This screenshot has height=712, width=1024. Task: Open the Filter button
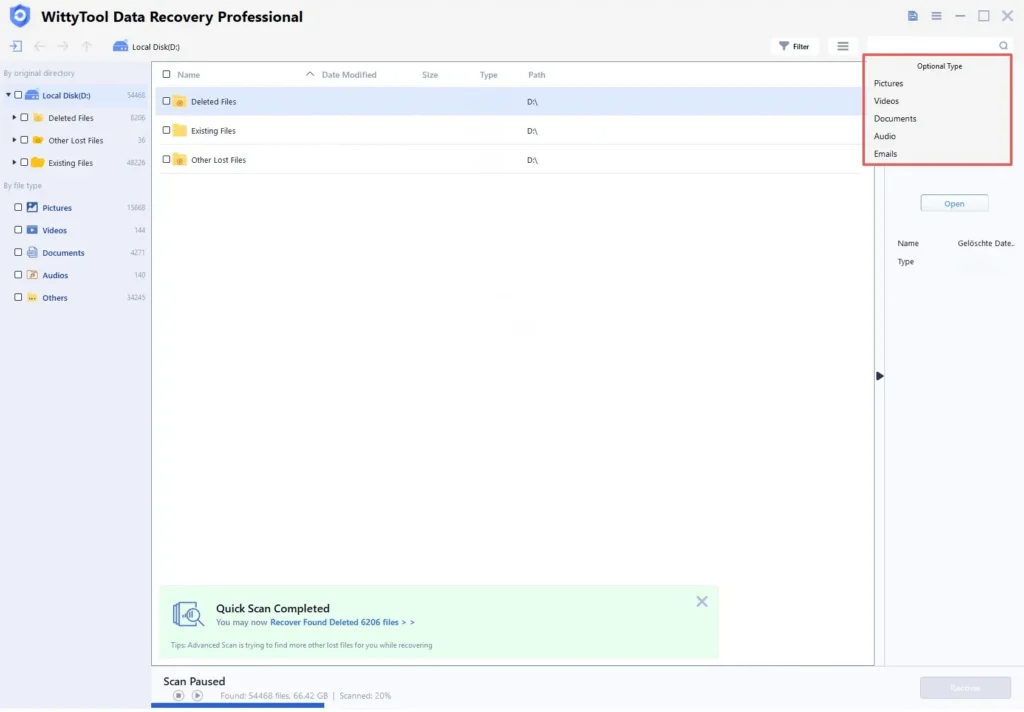(x=794, y=46)
